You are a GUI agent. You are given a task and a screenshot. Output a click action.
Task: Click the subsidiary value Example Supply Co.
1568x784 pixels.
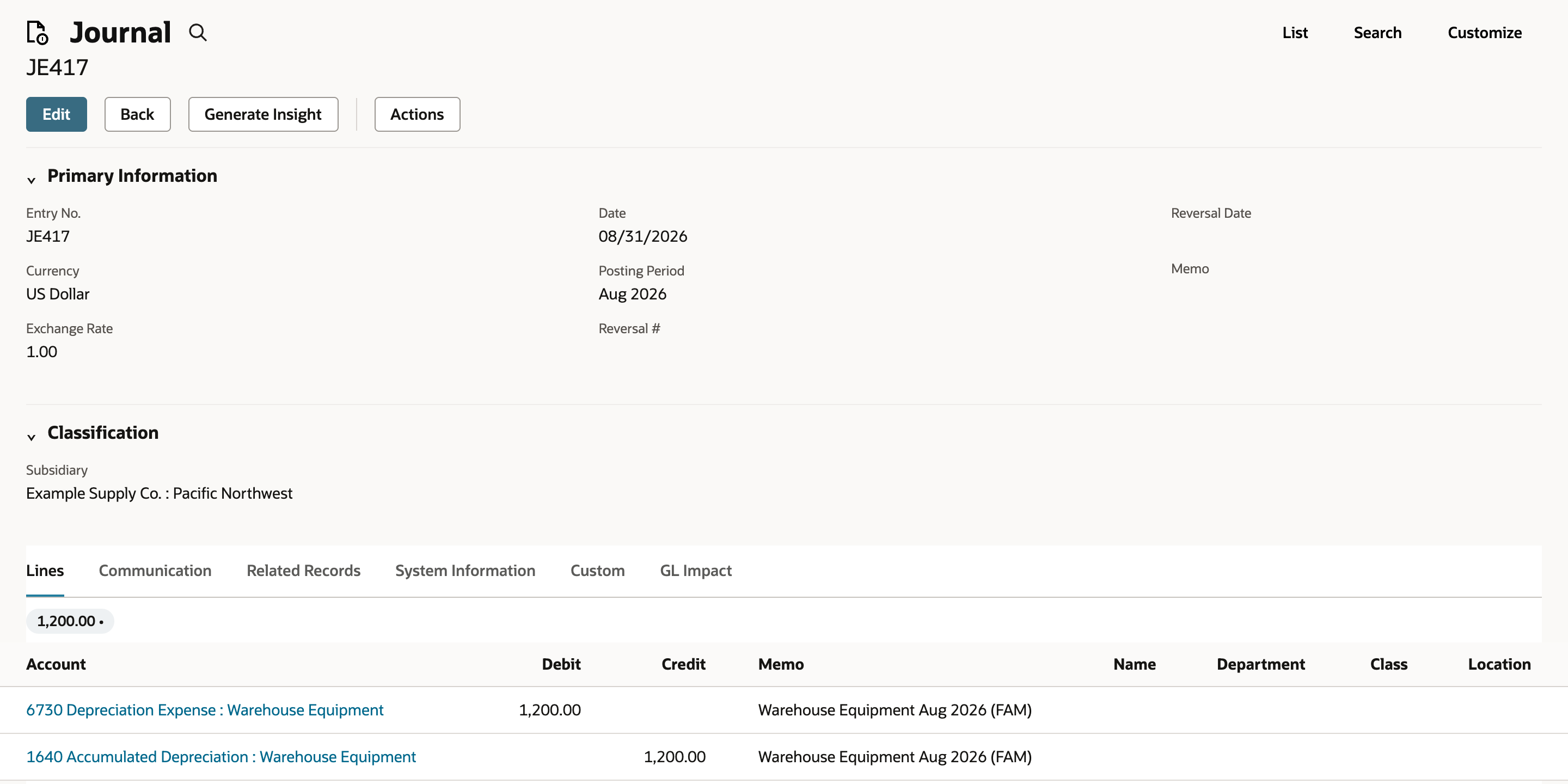[x=160, y=493]
